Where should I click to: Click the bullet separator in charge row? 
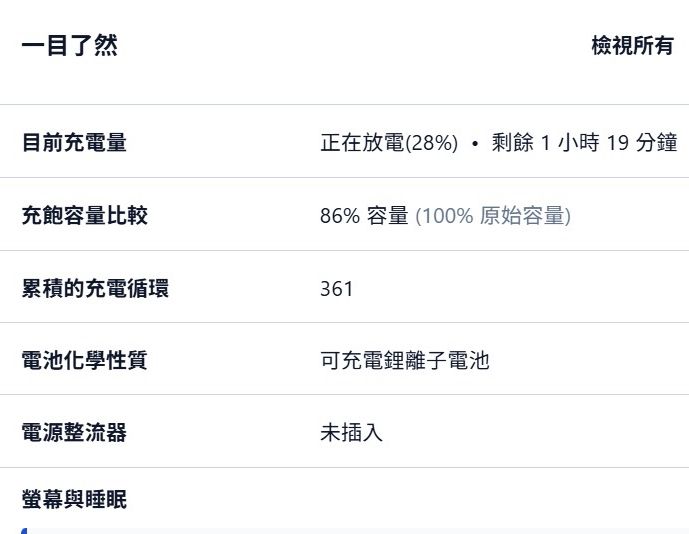point(475,143)
